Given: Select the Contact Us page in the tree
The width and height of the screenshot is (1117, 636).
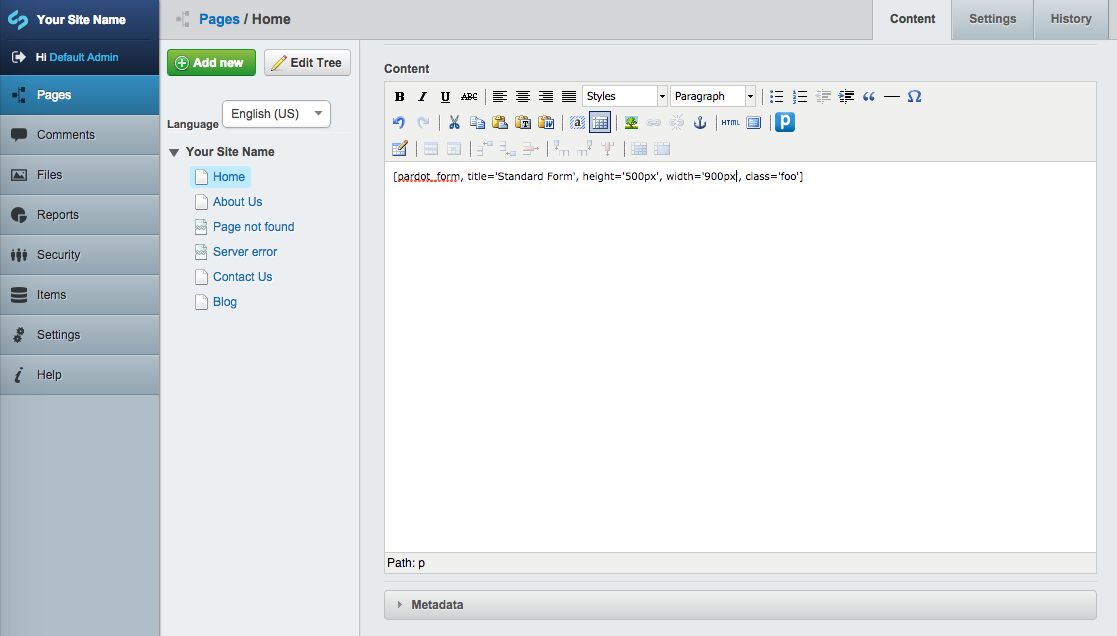Looking at the screenshot, I should [x=242, y=276].
